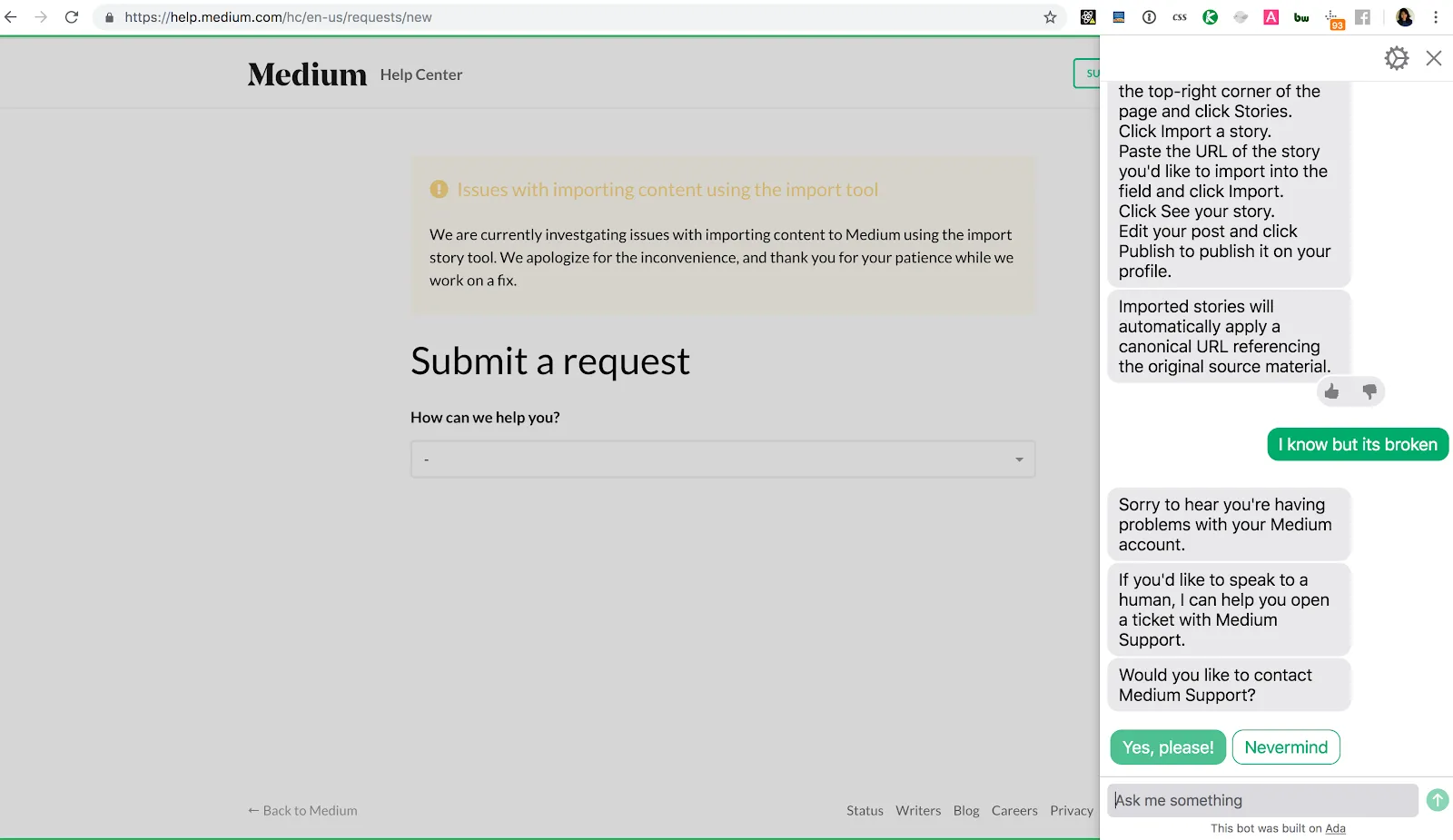Click the 'Help Center' header text
1453x840 pixels.
tap(421, 74)
